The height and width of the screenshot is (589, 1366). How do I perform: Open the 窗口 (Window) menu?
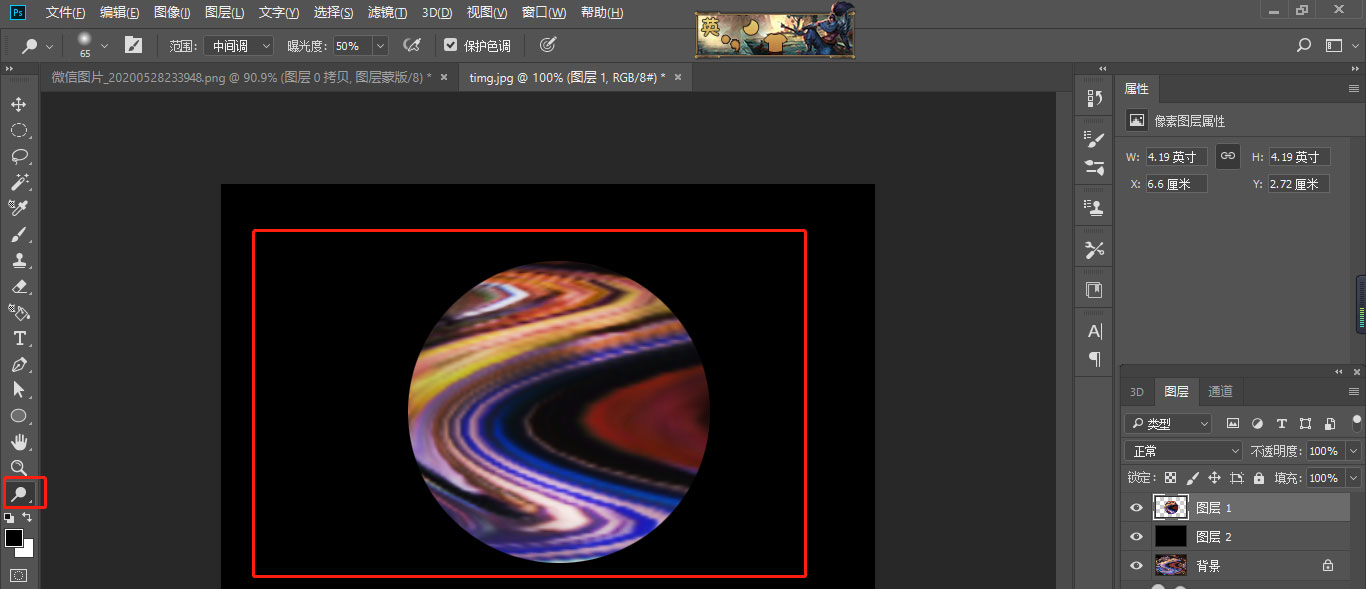pos(544,12)
